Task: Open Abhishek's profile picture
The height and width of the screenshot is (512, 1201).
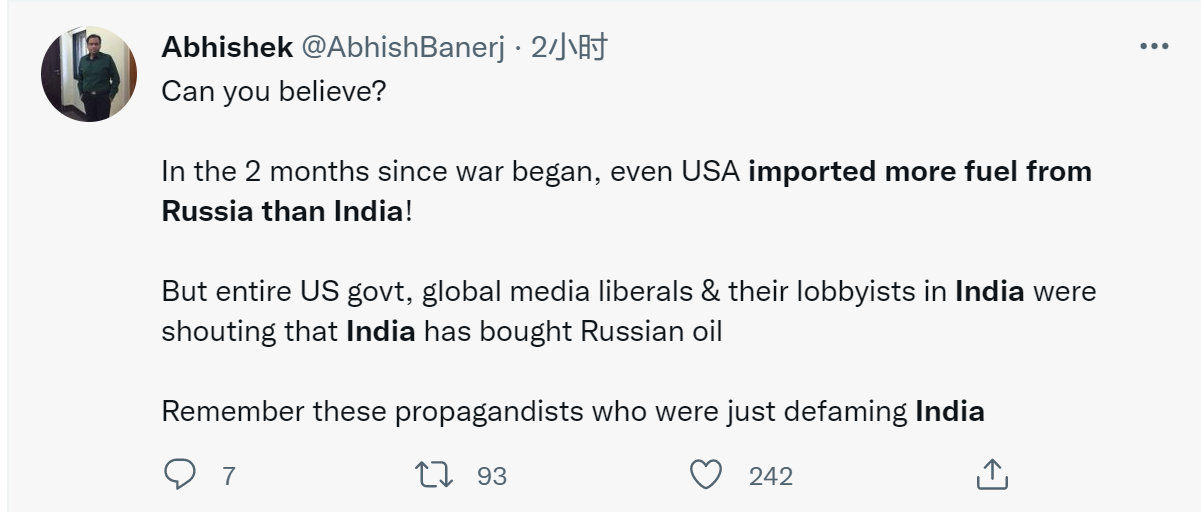Action: (x=88, y=74)
